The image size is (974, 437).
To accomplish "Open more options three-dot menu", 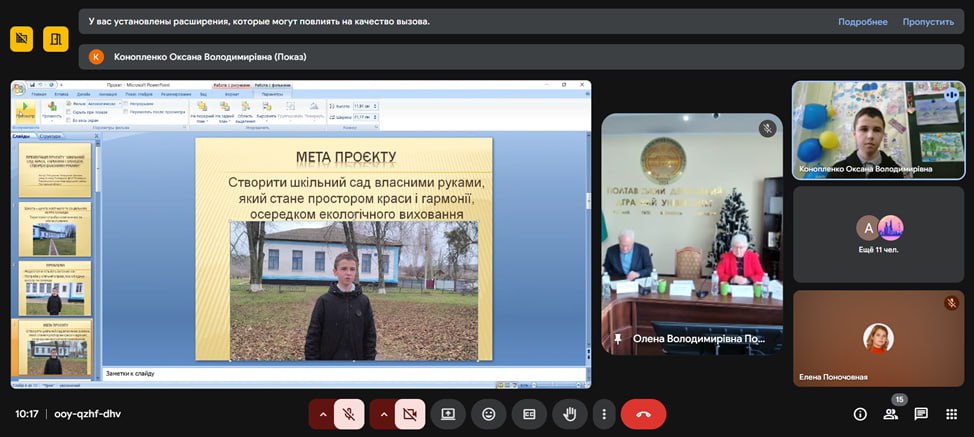I will point(602,414).
